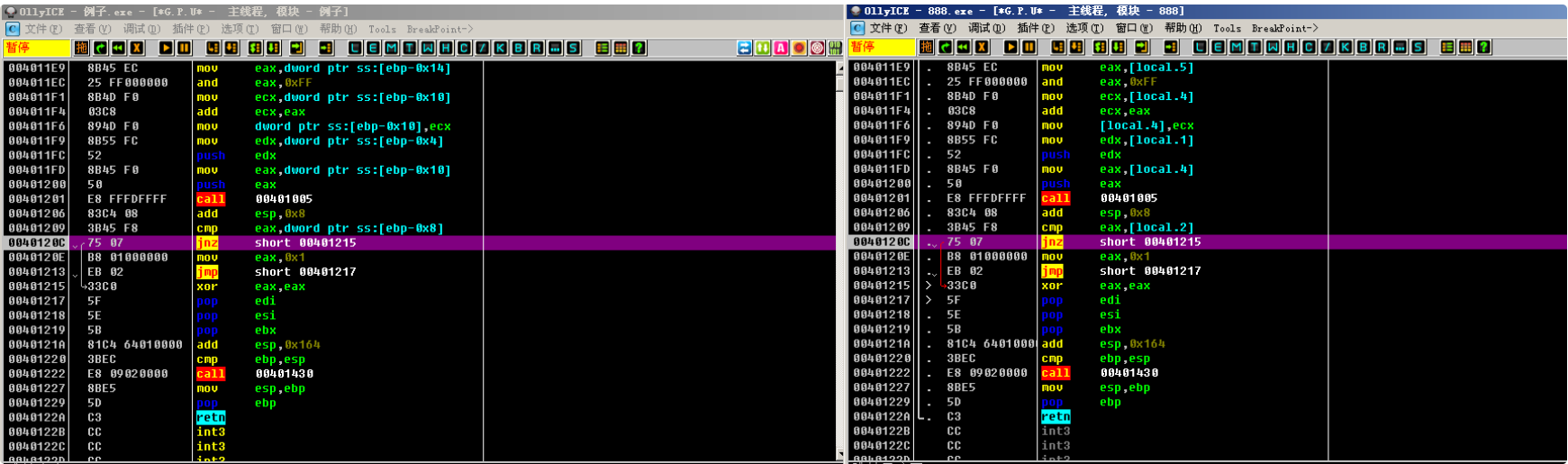
Task: Click scroll-up arrow of left disassembly scrollbar
Action: 841,68
